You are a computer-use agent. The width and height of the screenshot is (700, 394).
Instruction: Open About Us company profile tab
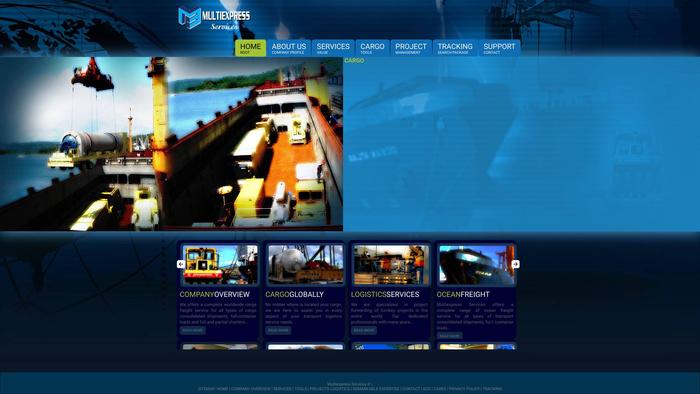tap(289, 48)
